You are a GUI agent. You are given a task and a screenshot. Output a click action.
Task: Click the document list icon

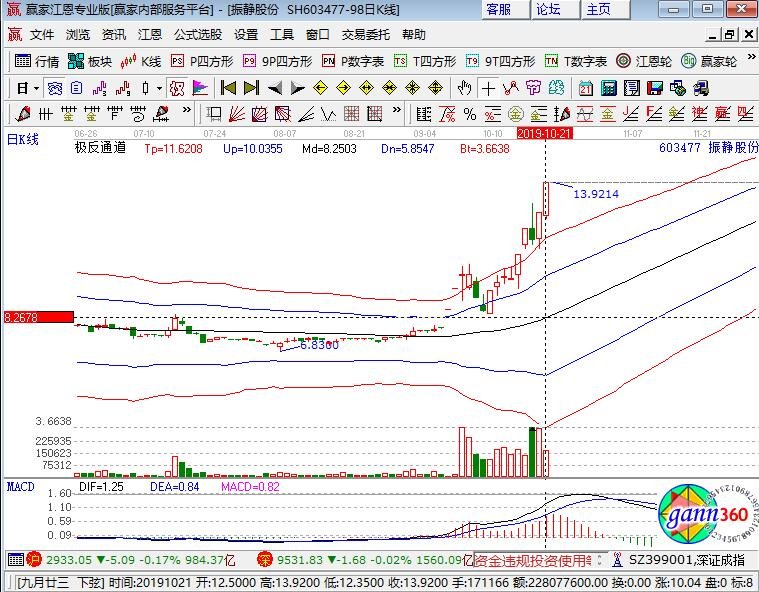click(76, 88)
